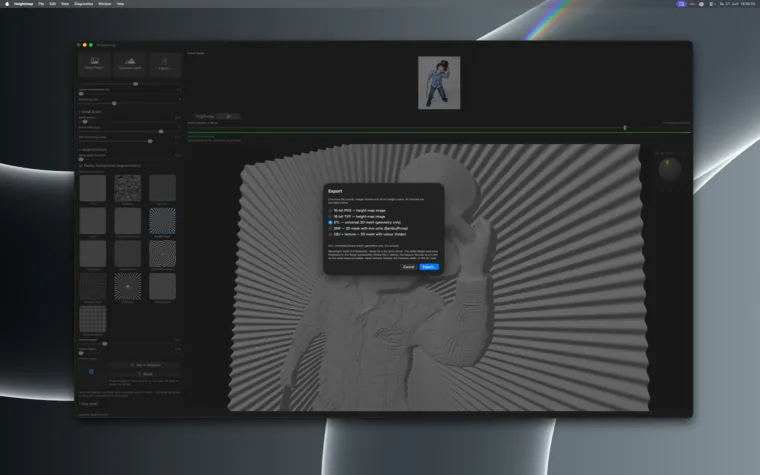
Task: Switch the preview to Height map view
Action: coord(205,116)
